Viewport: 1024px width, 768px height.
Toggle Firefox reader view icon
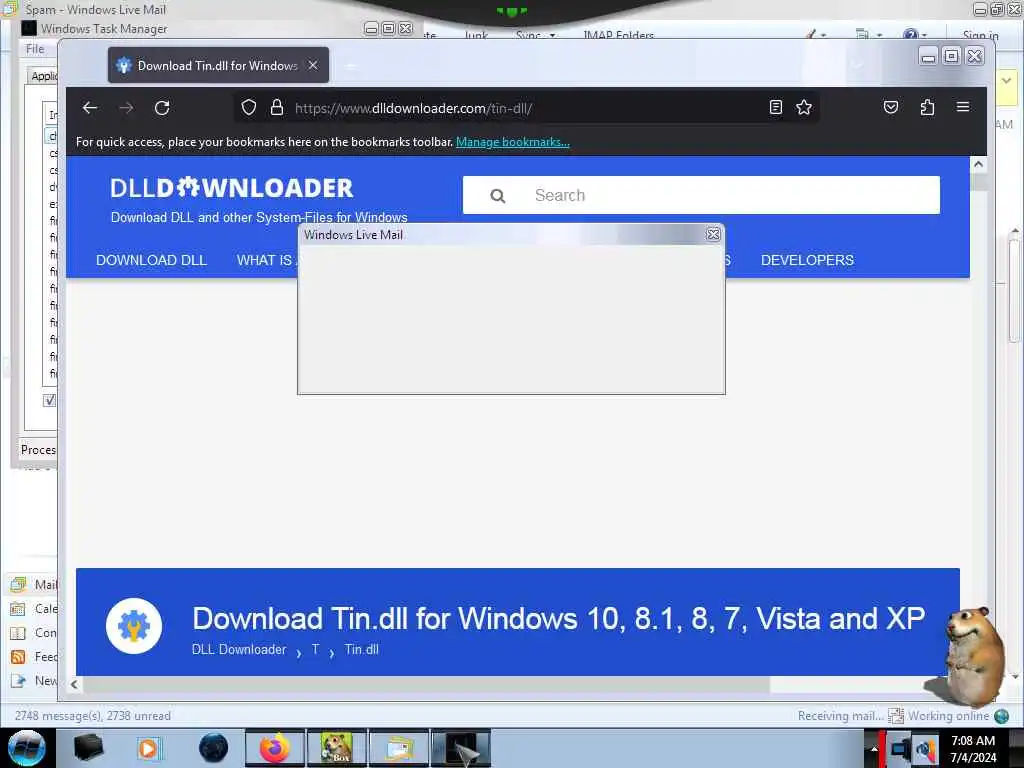coord(775,108)
